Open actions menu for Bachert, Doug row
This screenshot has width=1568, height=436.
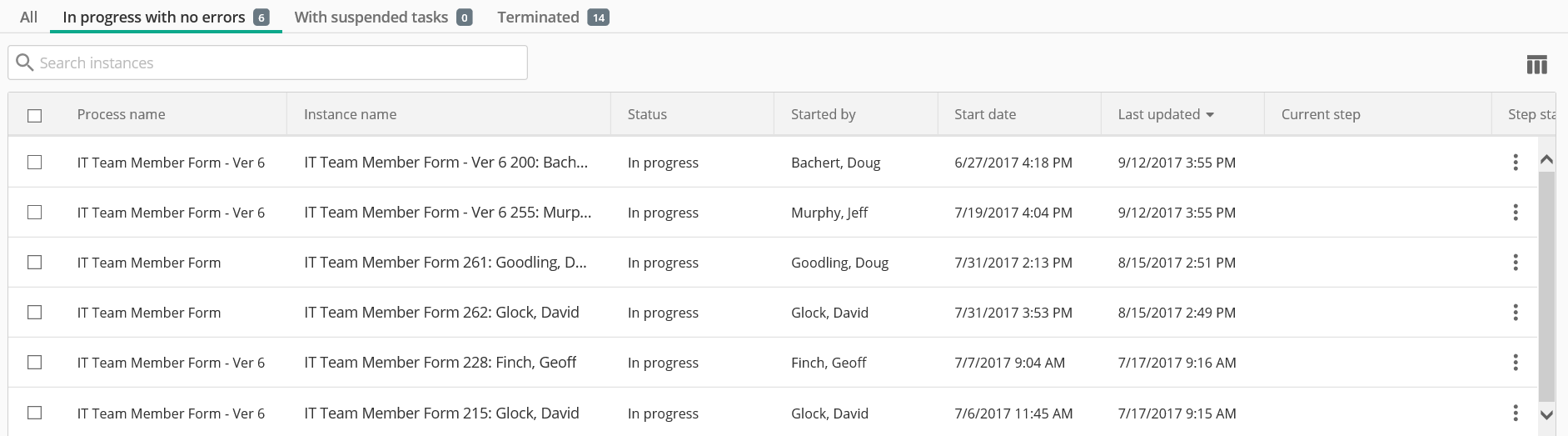coord(1515,163)
